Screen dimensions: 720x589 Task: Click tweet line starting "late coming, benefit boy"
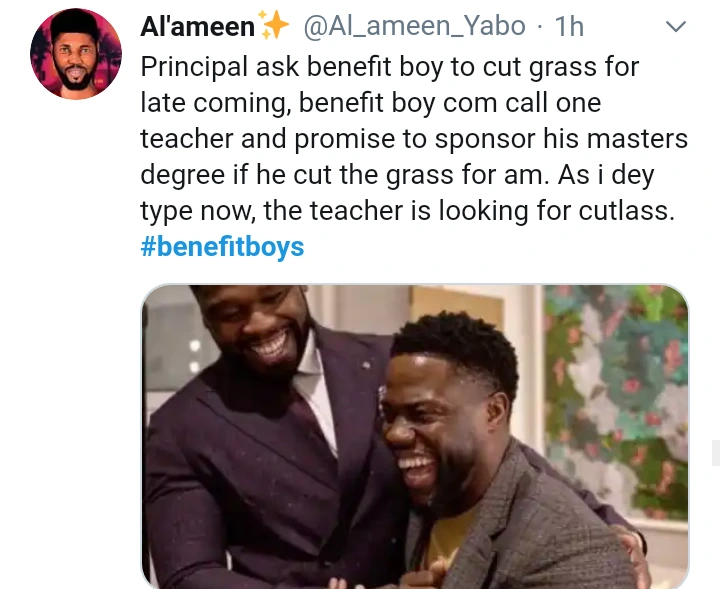(x=371, y=103)
